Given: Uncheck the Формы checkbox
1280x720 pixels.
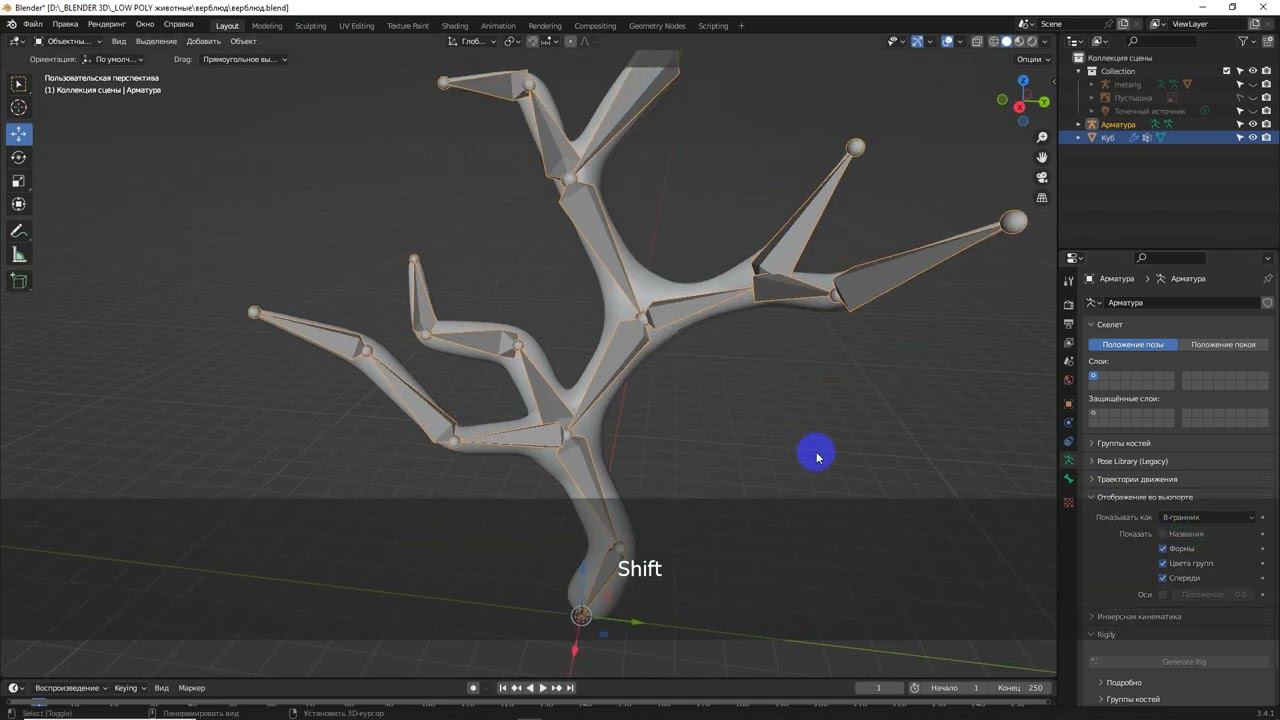Looking at the screenshot, I should (1163, 549).
